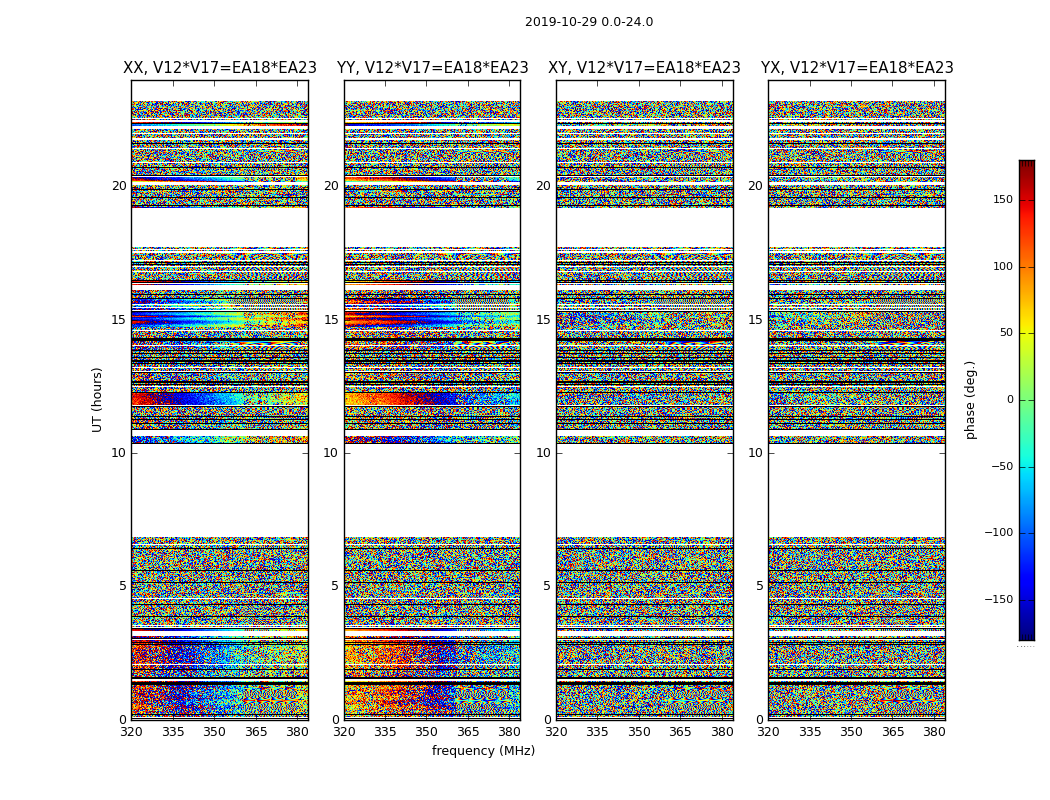Click the colorbar tick label '−100'

999,532
